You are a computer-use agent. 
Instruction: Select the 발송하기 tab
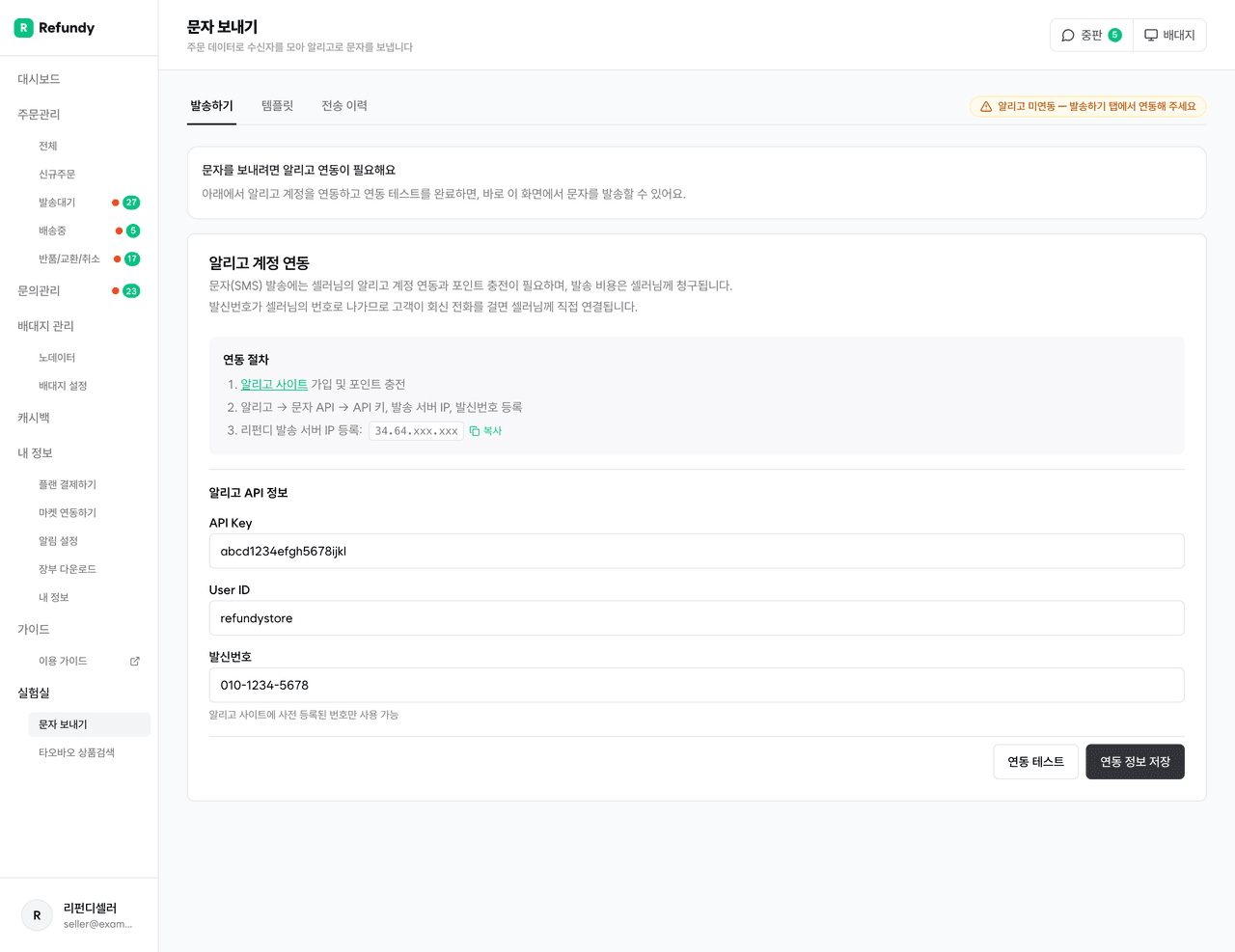211,106
